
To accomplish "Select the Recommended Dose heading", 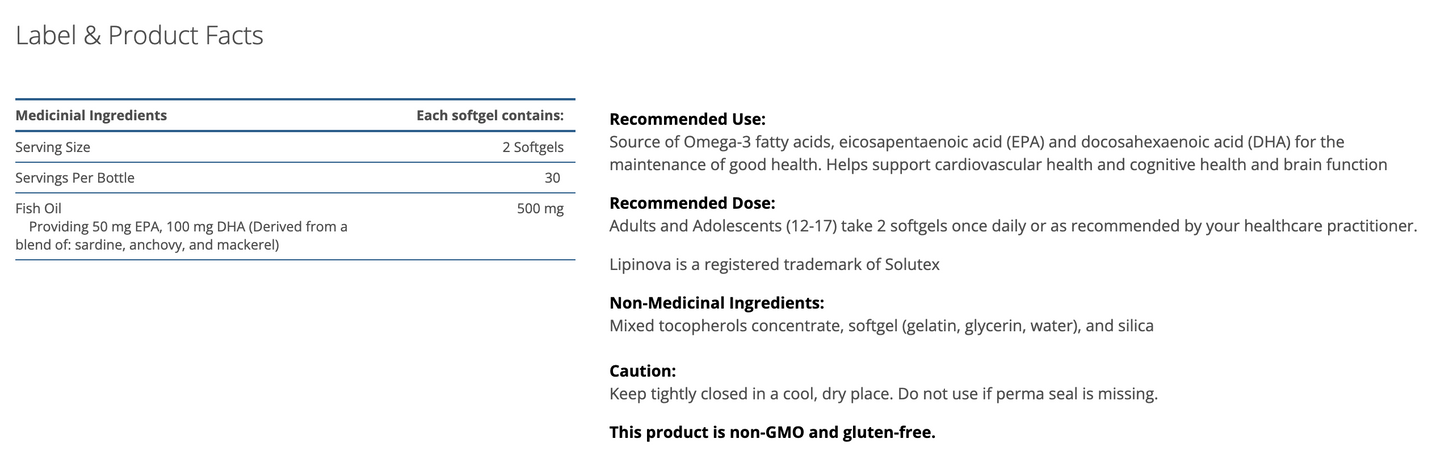I will tap(692, 203).
